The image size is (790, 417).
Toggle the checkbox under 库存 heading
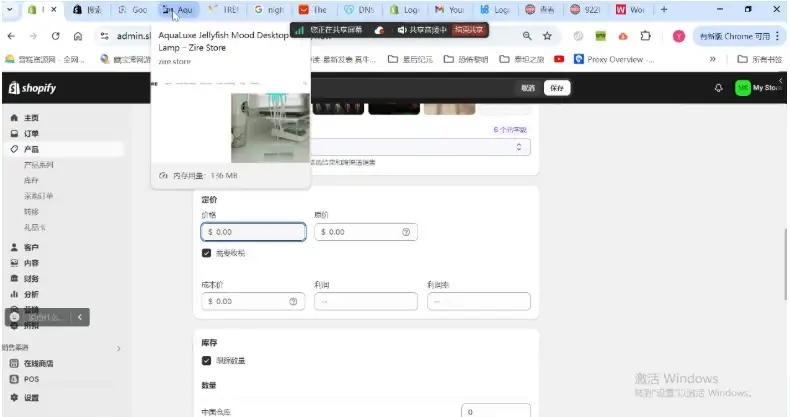(x=207, y=360)
